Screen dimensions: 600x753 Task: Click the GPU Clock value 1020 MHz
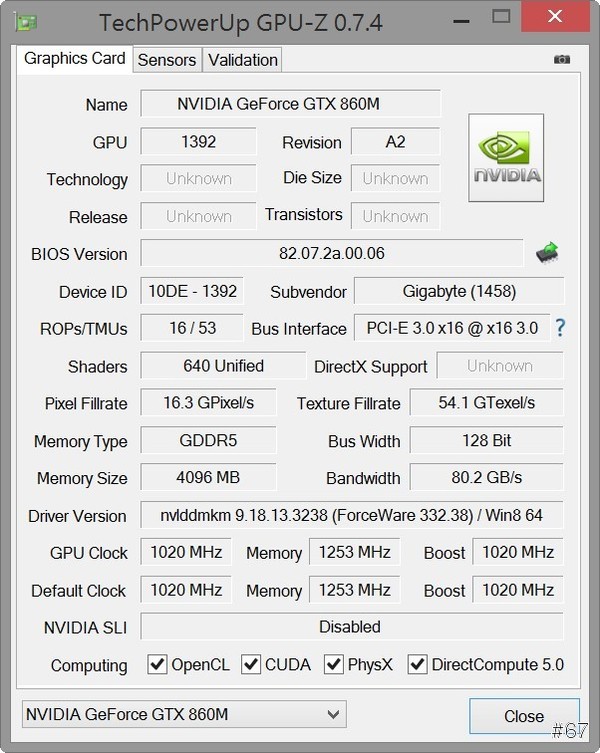click(186, 552)
